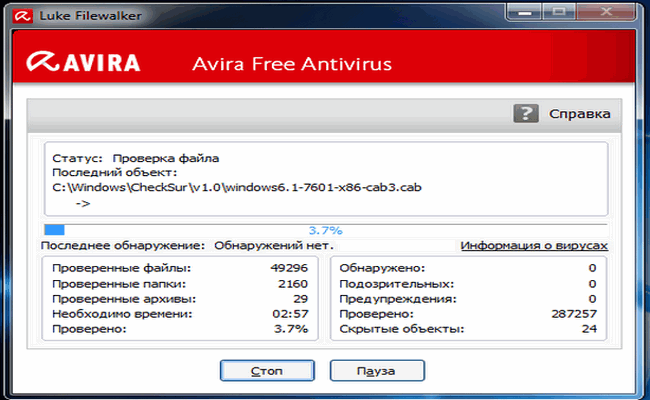Click the percentage label on the progress bar
Viewport: 650px width, 400px height.
(x=326, y=230)
